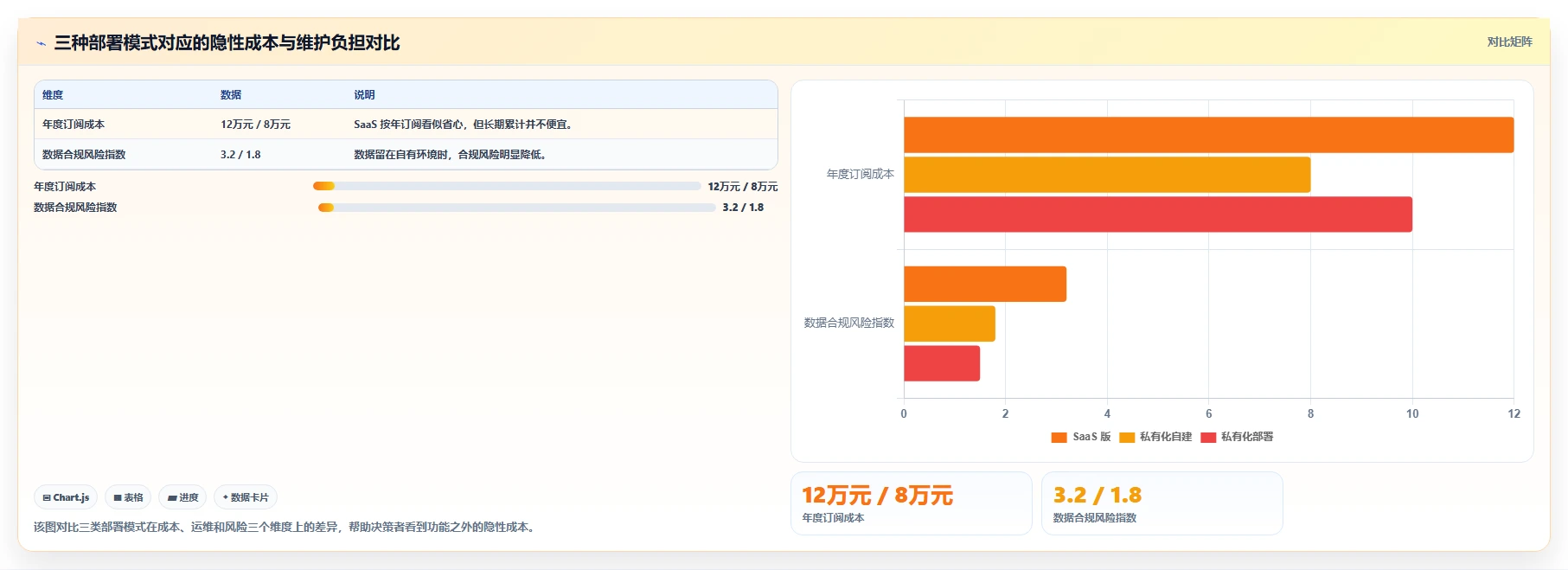The height and width of the screenshot is (570, 1568).
Task: Click the 数据合规风险指数 chart axis label
Action: pos(849,323)
